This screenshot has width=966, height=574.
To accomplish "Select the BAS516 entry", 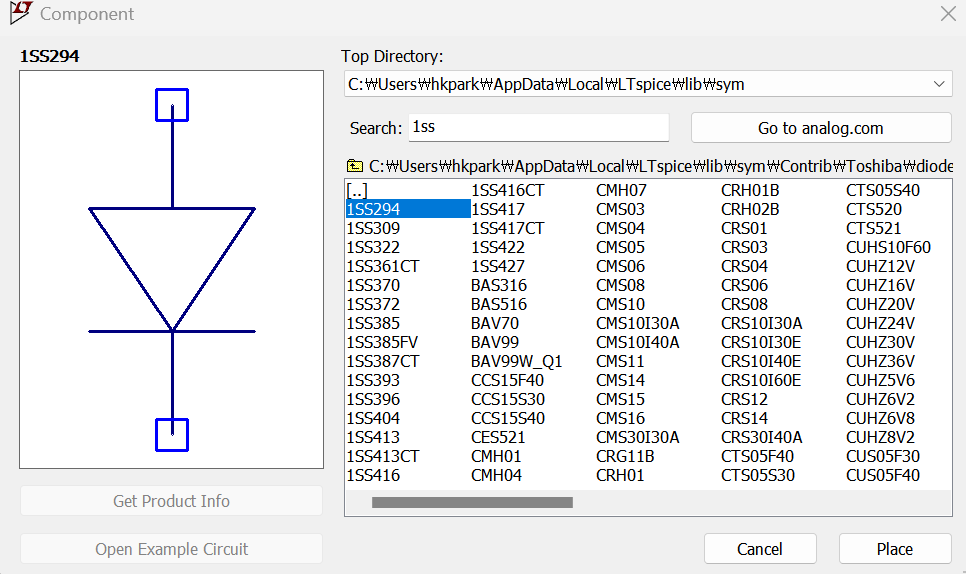I will (x=499, y=305).
